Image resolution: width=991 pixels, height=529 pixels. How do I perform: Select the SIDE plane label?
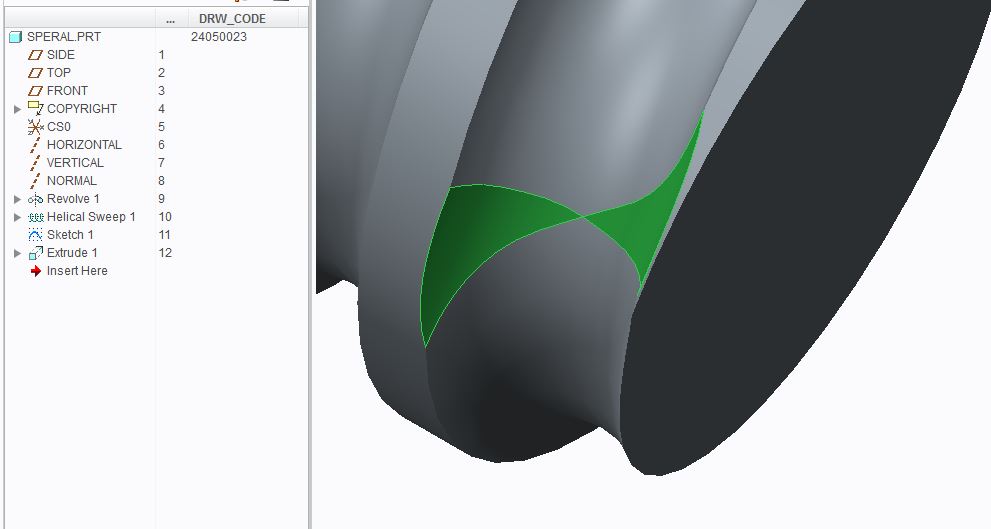point(61,55)
